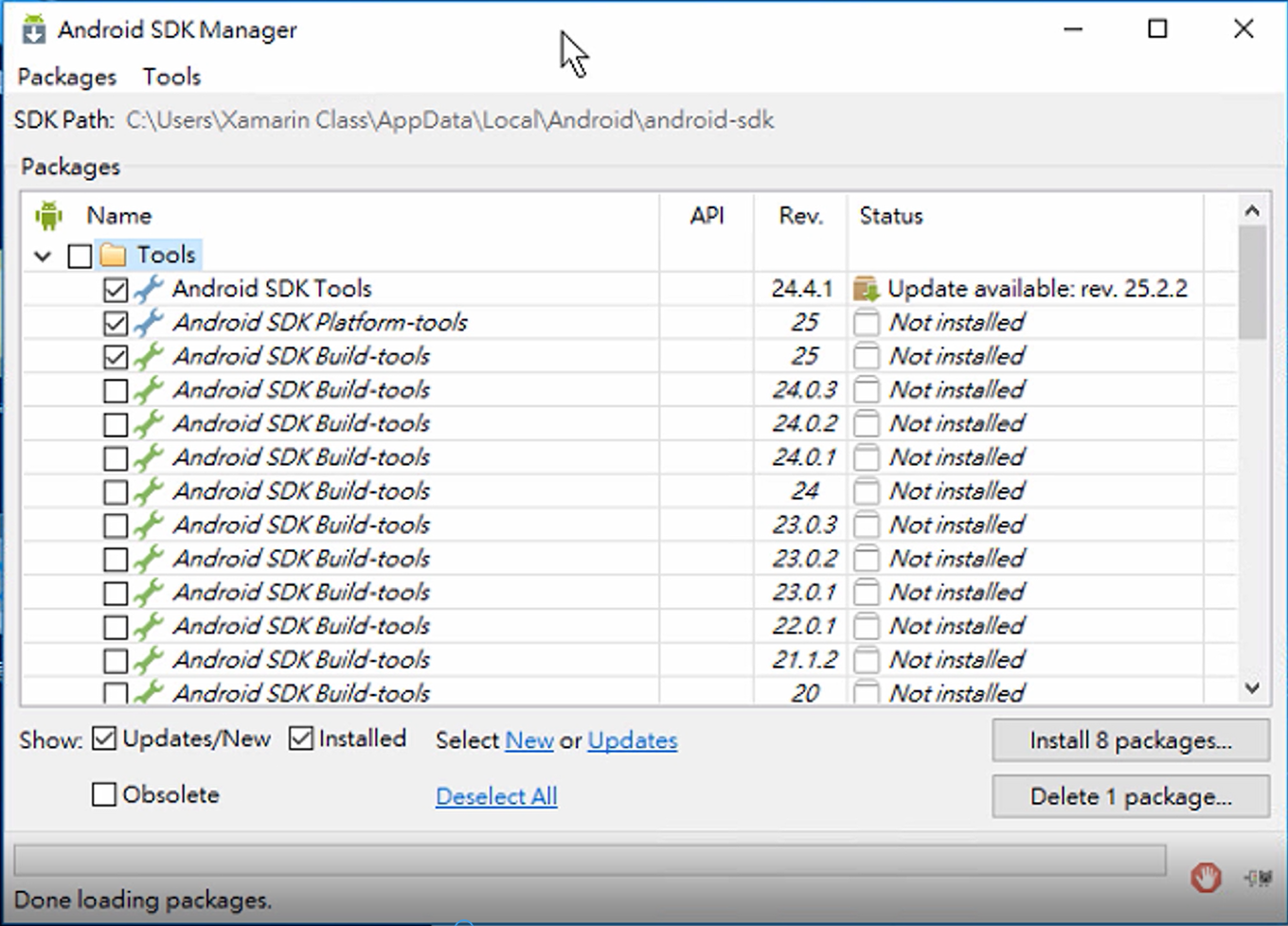Click the scrollbar down arrow

pos(1252,688)
